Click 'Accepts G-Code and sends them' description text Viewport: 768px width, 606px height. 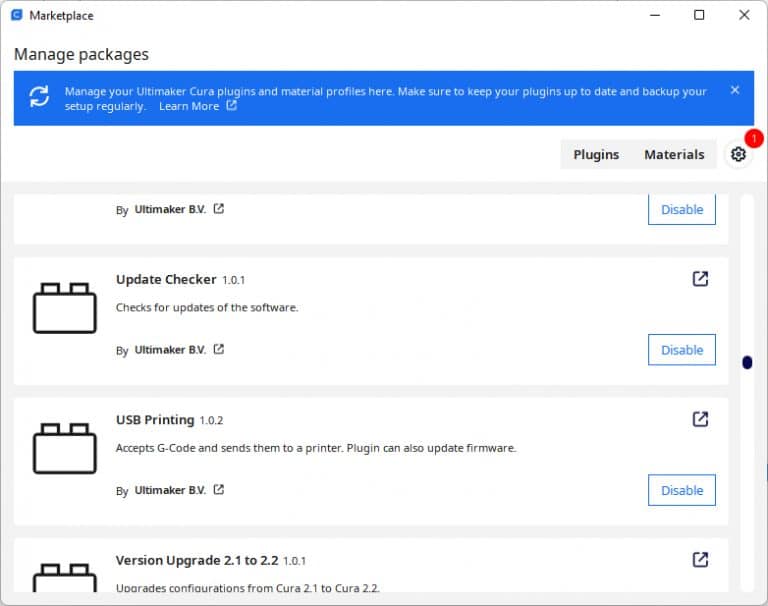click(x=316, y=448)
